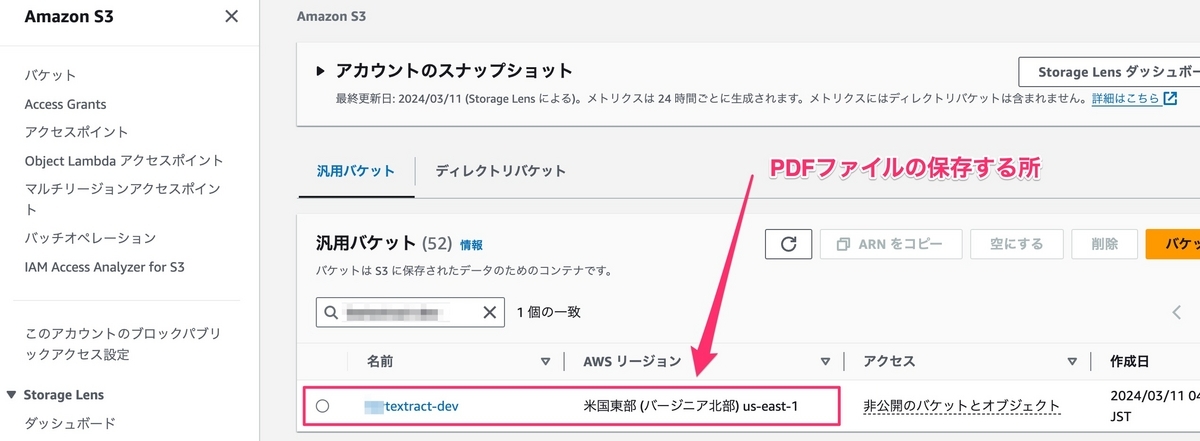Open マルチリージョンアクセスポイント link
This screenshot has height=441, width=1200.
(x=122, y=199)
